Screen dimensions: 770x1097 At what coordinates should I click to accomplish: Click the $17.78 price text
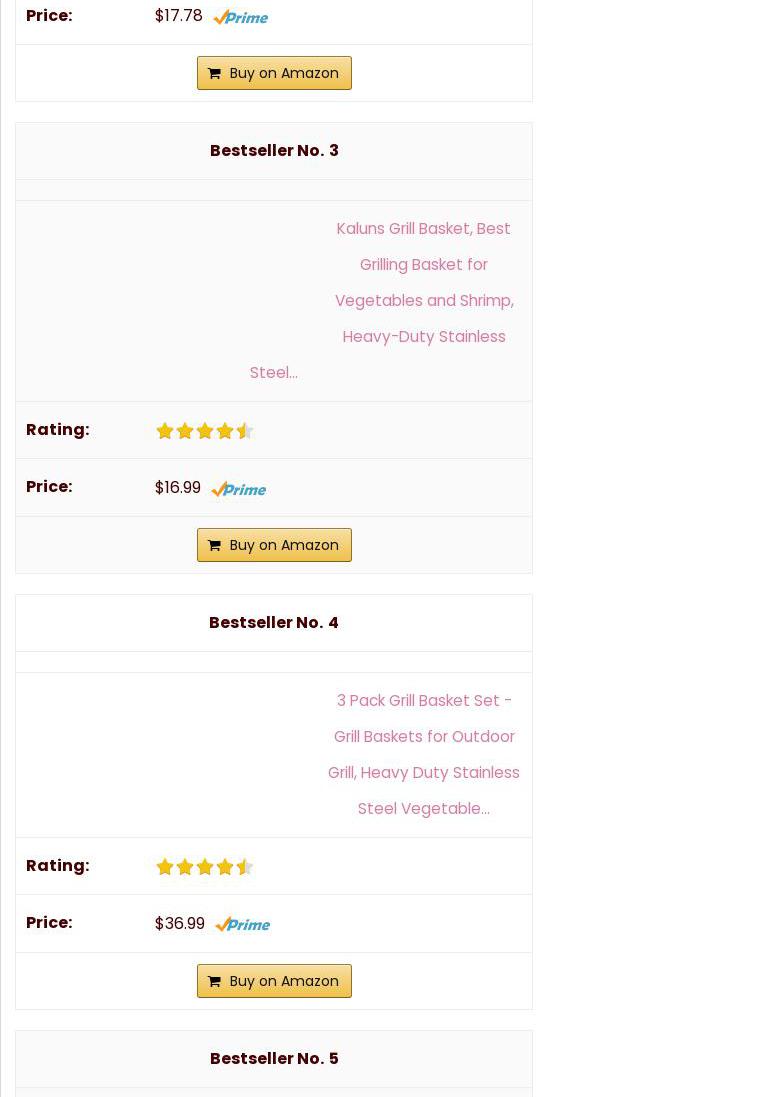tap(179, 16)
